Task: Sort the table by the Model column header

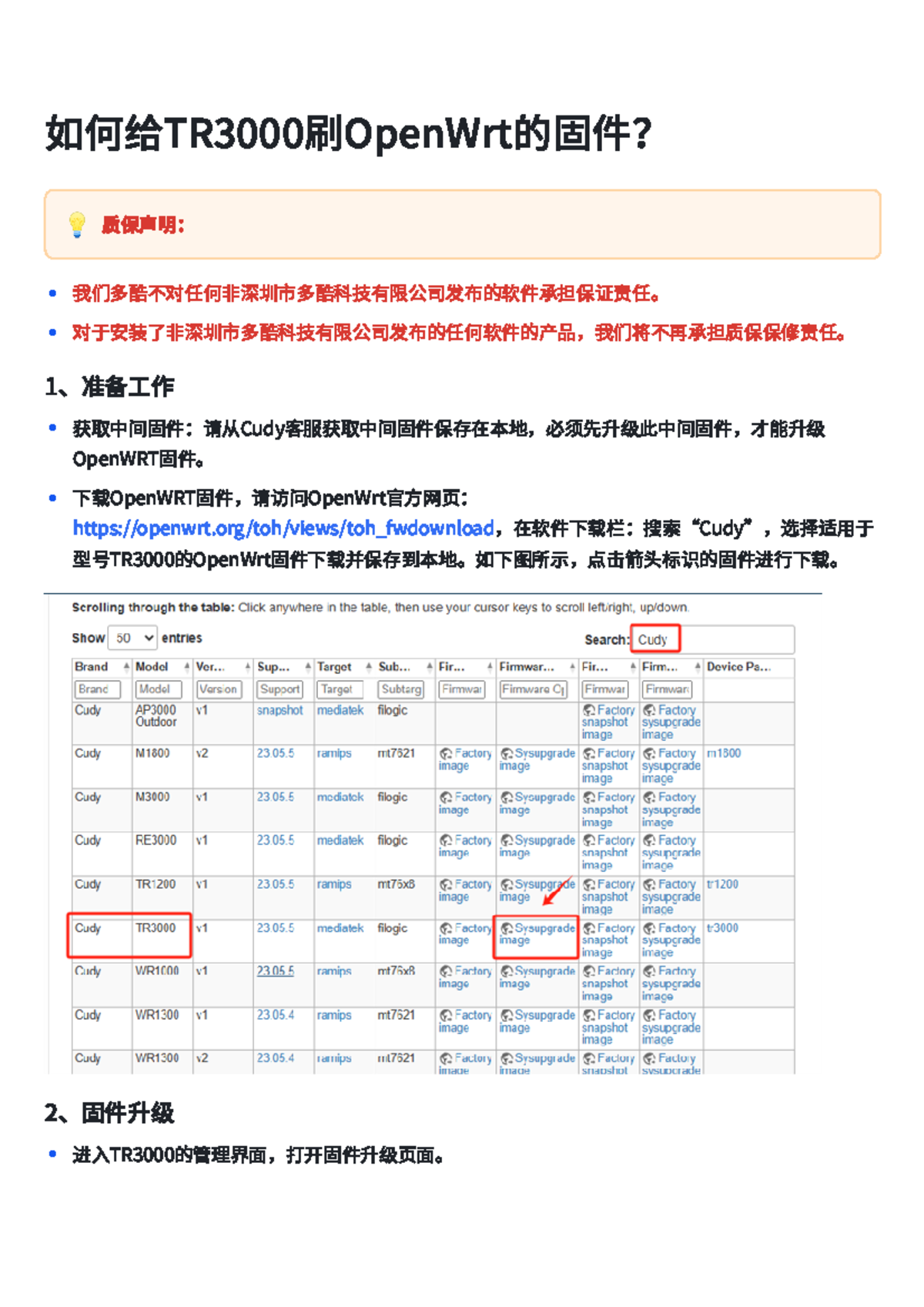Action: click(152, 667)
